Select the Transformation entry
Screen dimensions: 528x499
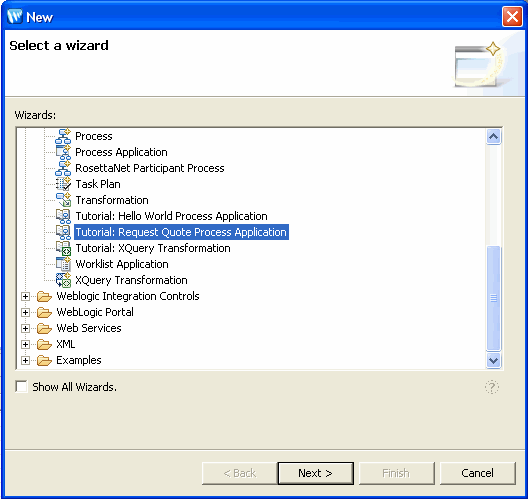(x=112, y=200)
